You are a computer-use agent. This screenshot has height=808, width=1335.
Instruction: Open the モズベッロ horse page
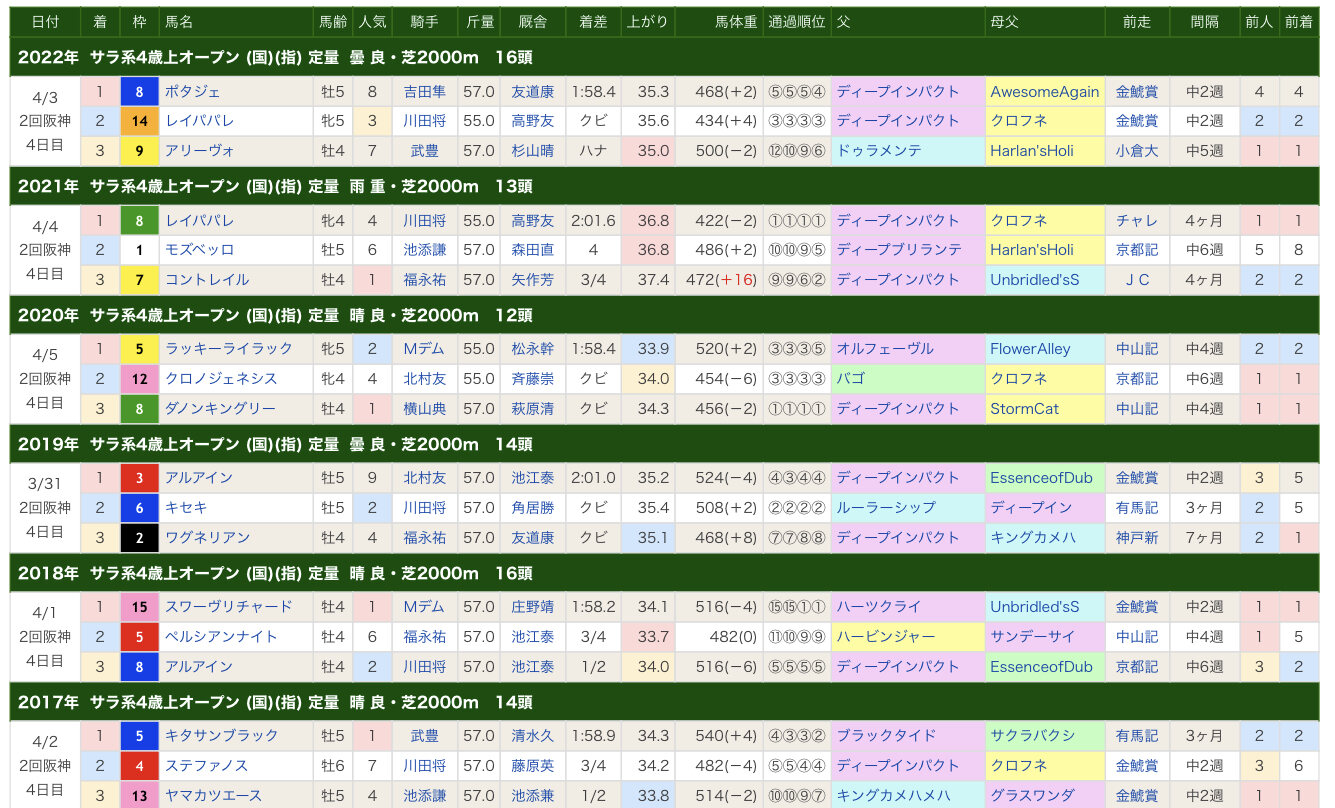point(199,250)
